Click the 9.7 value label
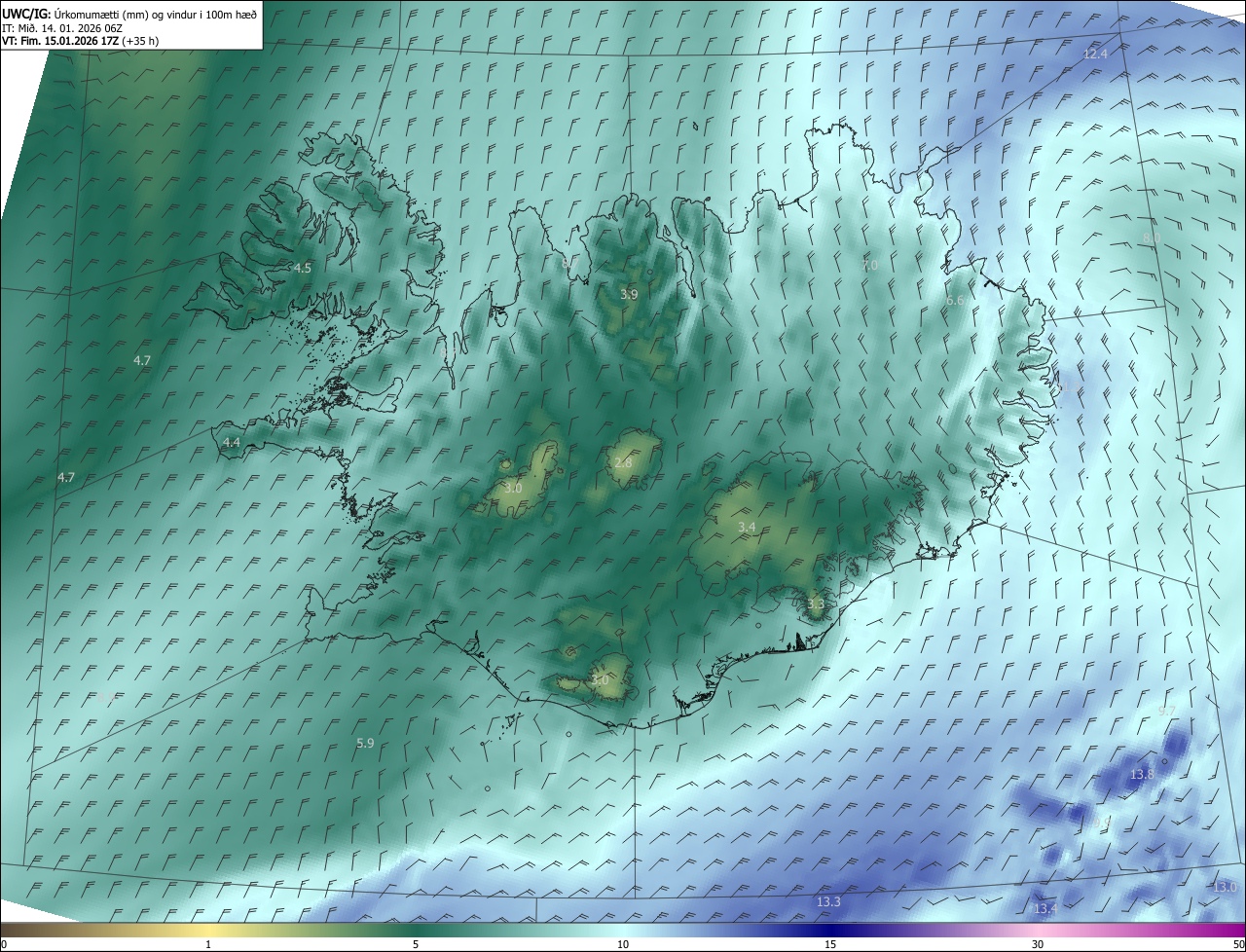 click(1167, 711)
